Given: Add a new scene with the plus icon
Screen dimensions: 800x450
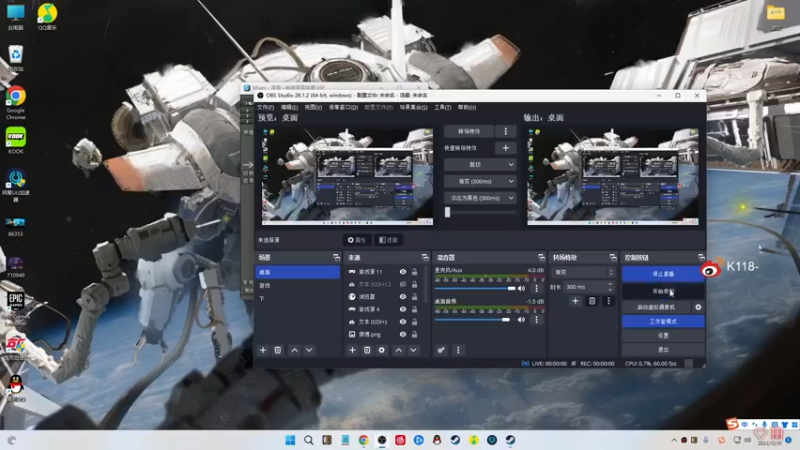Looking at the screenshot, I should coord(263,350).
